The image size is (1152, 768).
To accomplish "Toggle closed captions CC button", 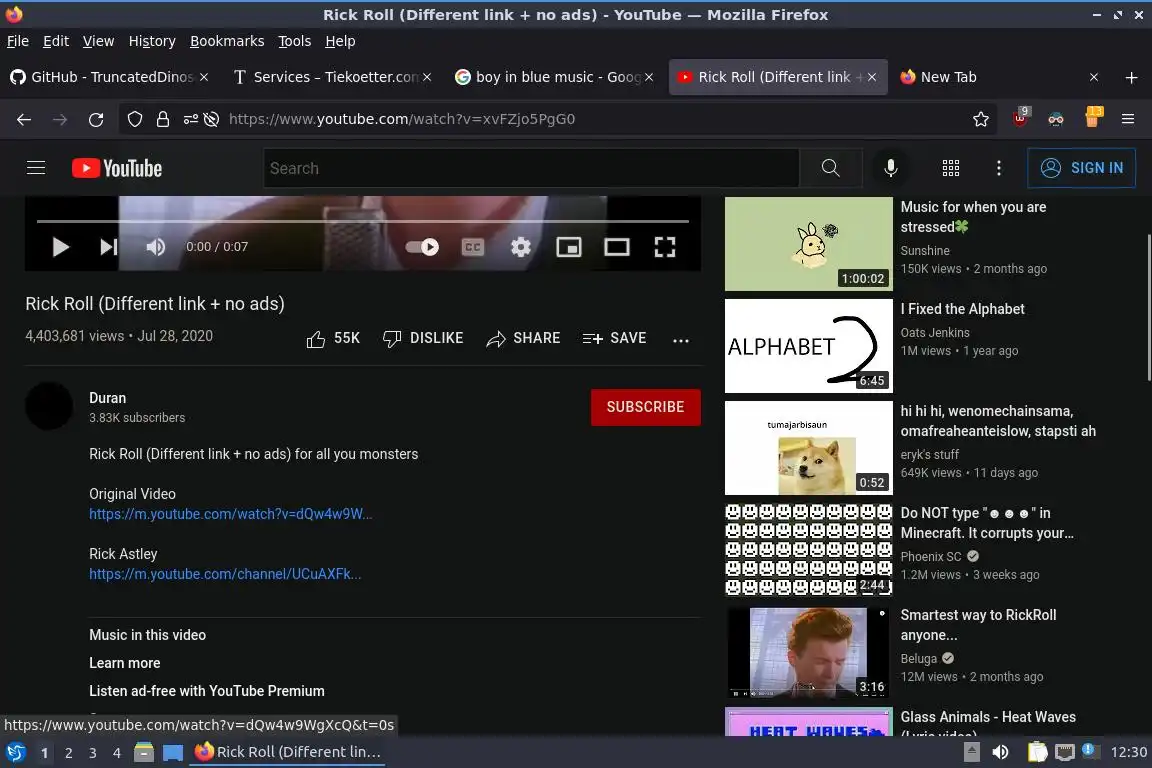I will coord(472,247).
